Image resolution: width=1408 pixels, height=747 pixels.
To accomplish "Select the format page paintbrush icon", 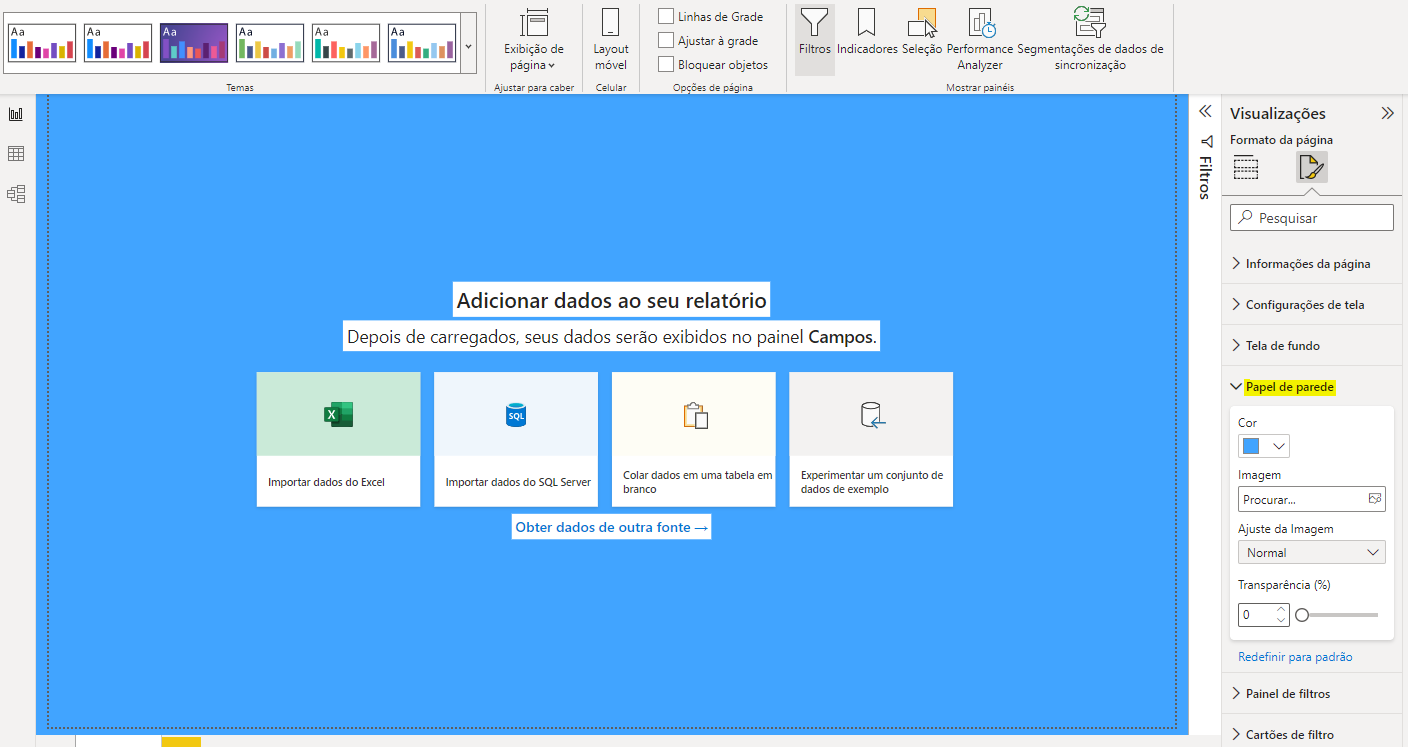I will (x=1311, y=168).
